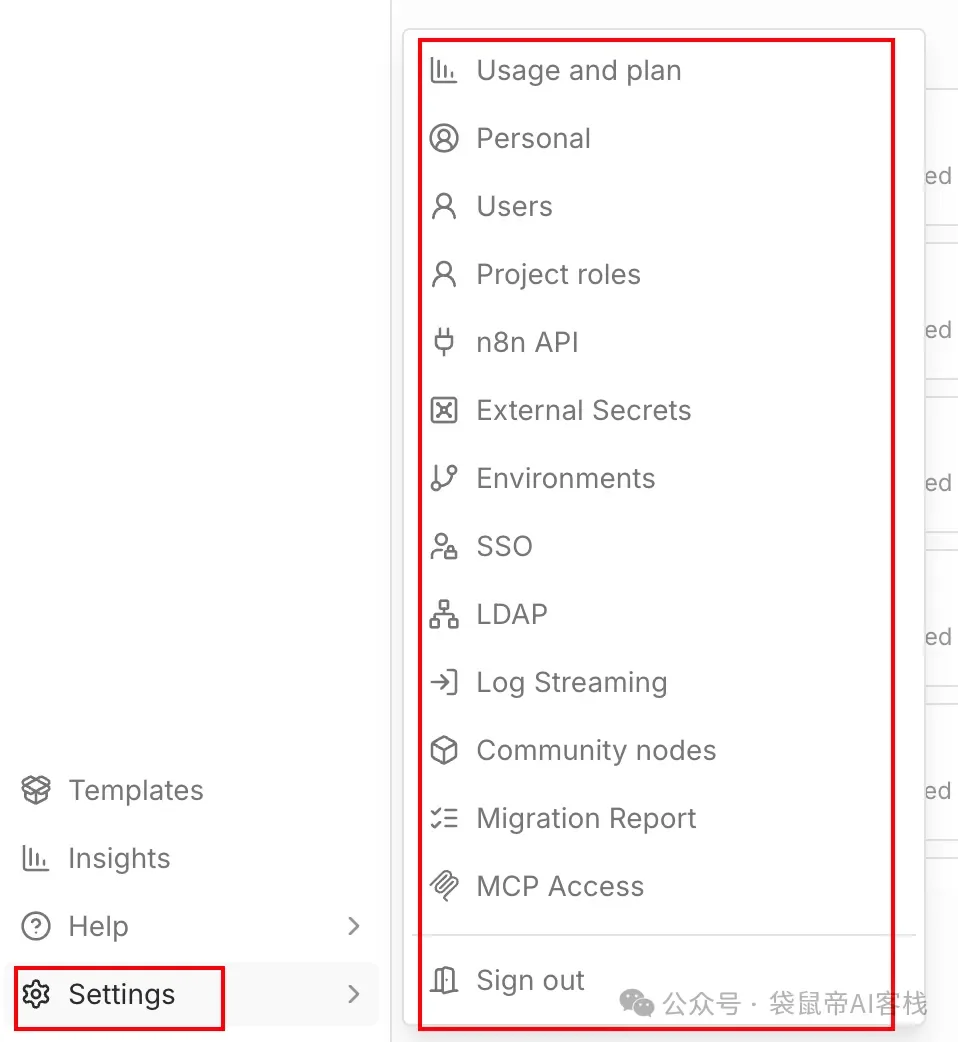Open the Users settings page

[x=514, y=207]
